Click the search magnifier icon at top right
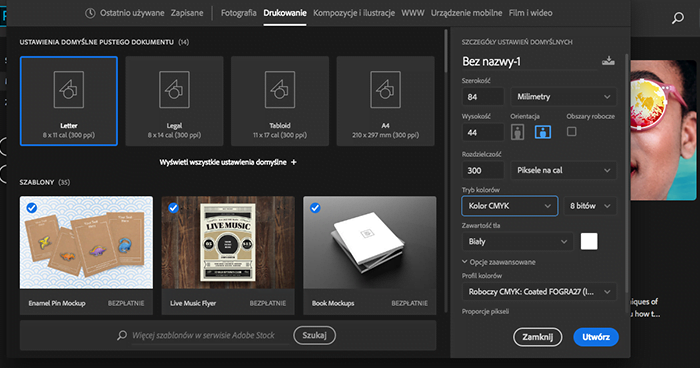700x368 pixels. (678, 18)
